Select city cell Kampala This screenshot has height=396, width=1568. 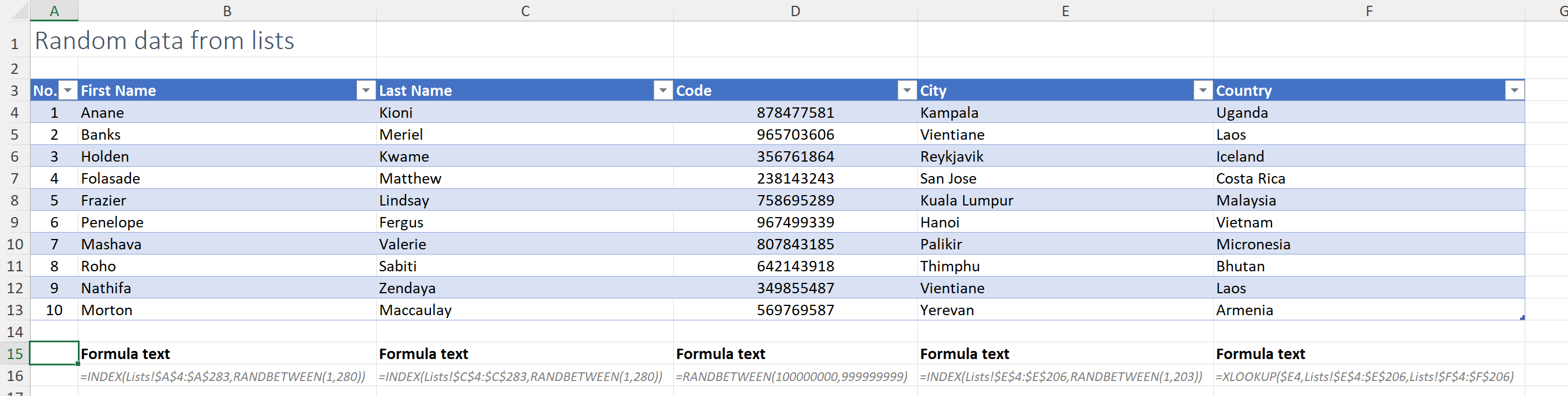[x=1065, y=113]
